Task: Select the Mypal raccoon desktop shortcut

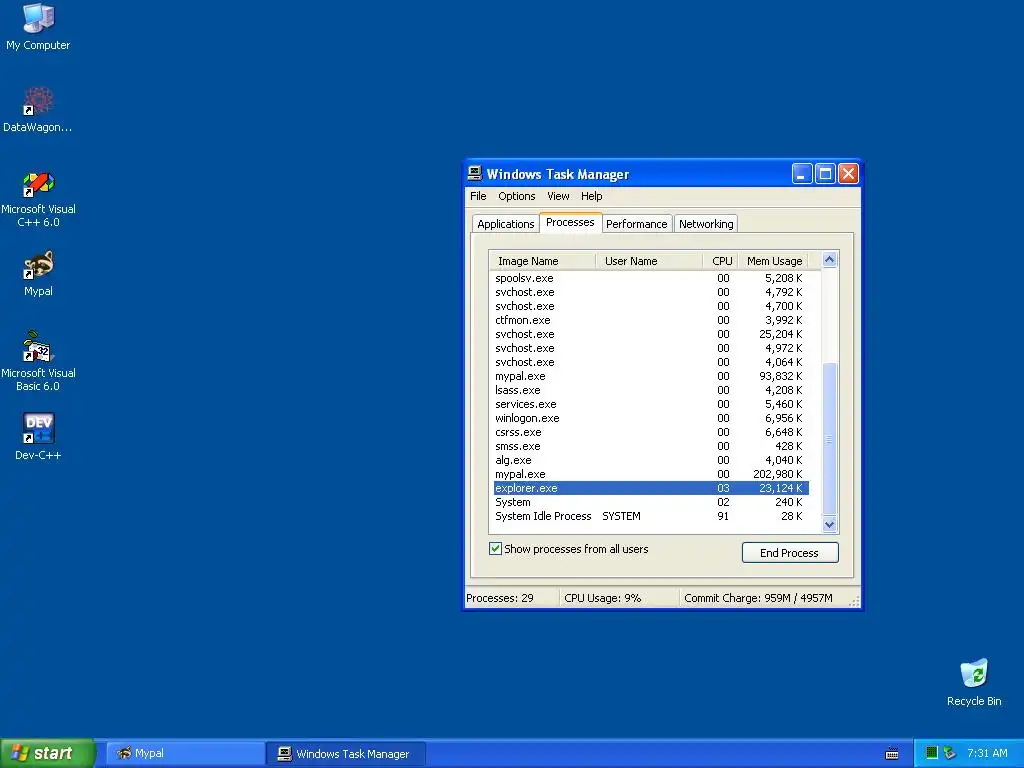Action: coord(38,273)
